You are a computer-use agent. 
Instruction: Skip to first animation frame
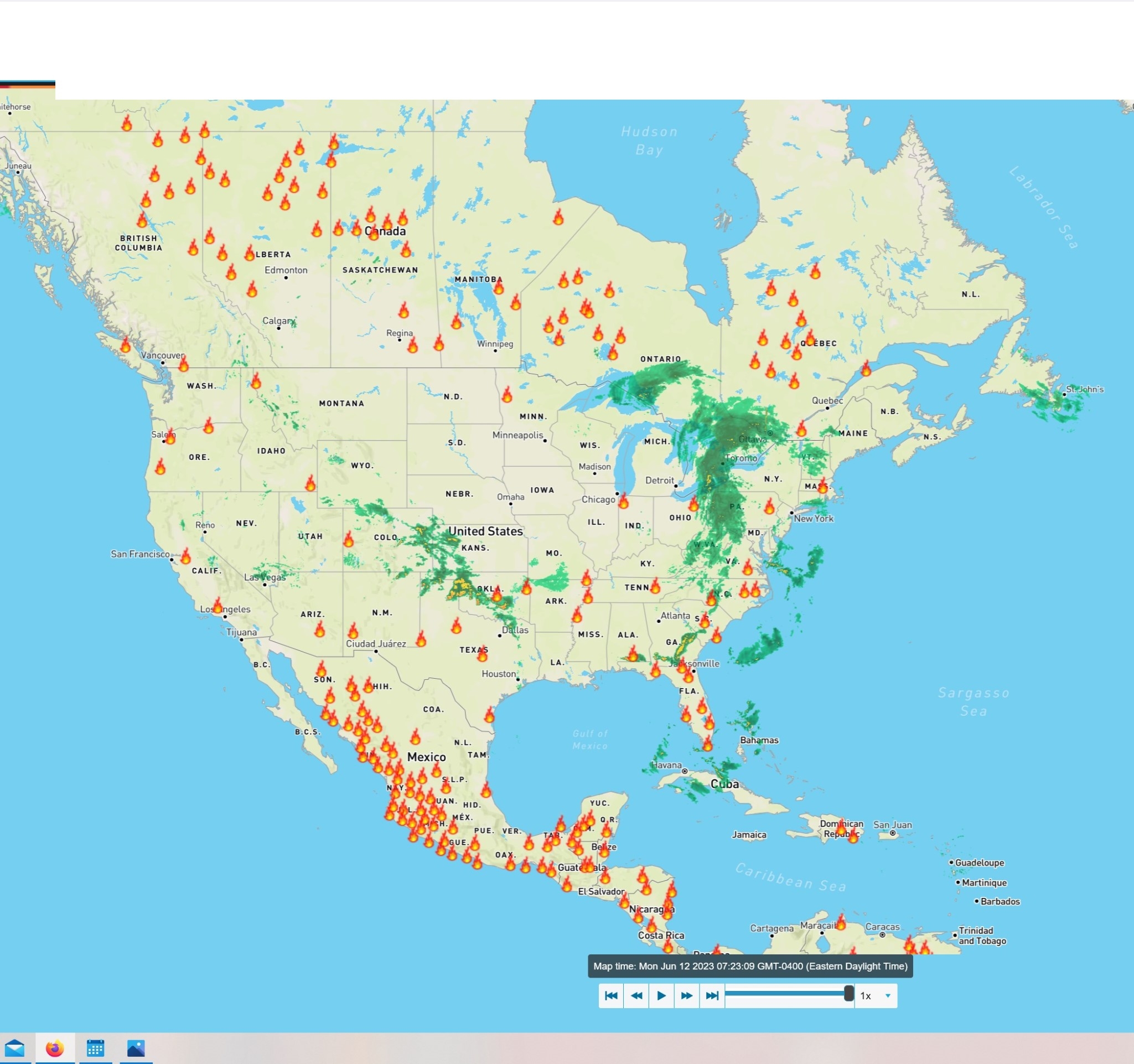(x=610, y=995)
